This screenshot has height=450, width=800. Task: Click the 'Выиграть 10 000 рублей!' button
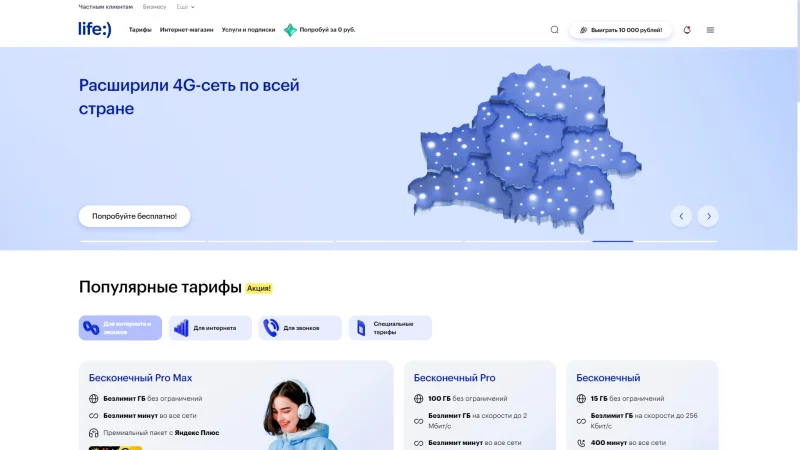coord(621,30)
